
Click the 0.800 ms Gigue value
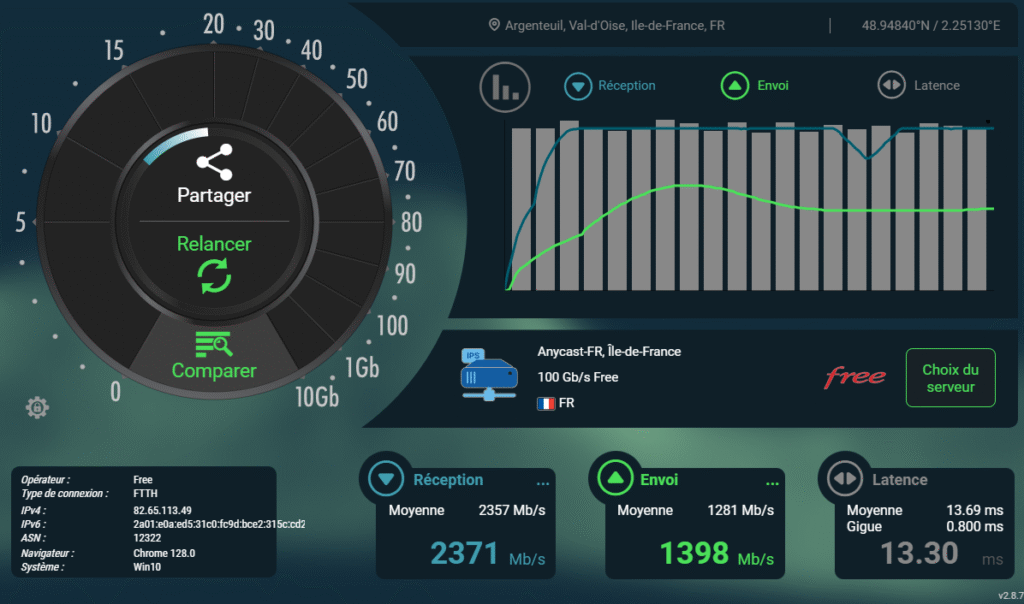click(x=974, y=527)
